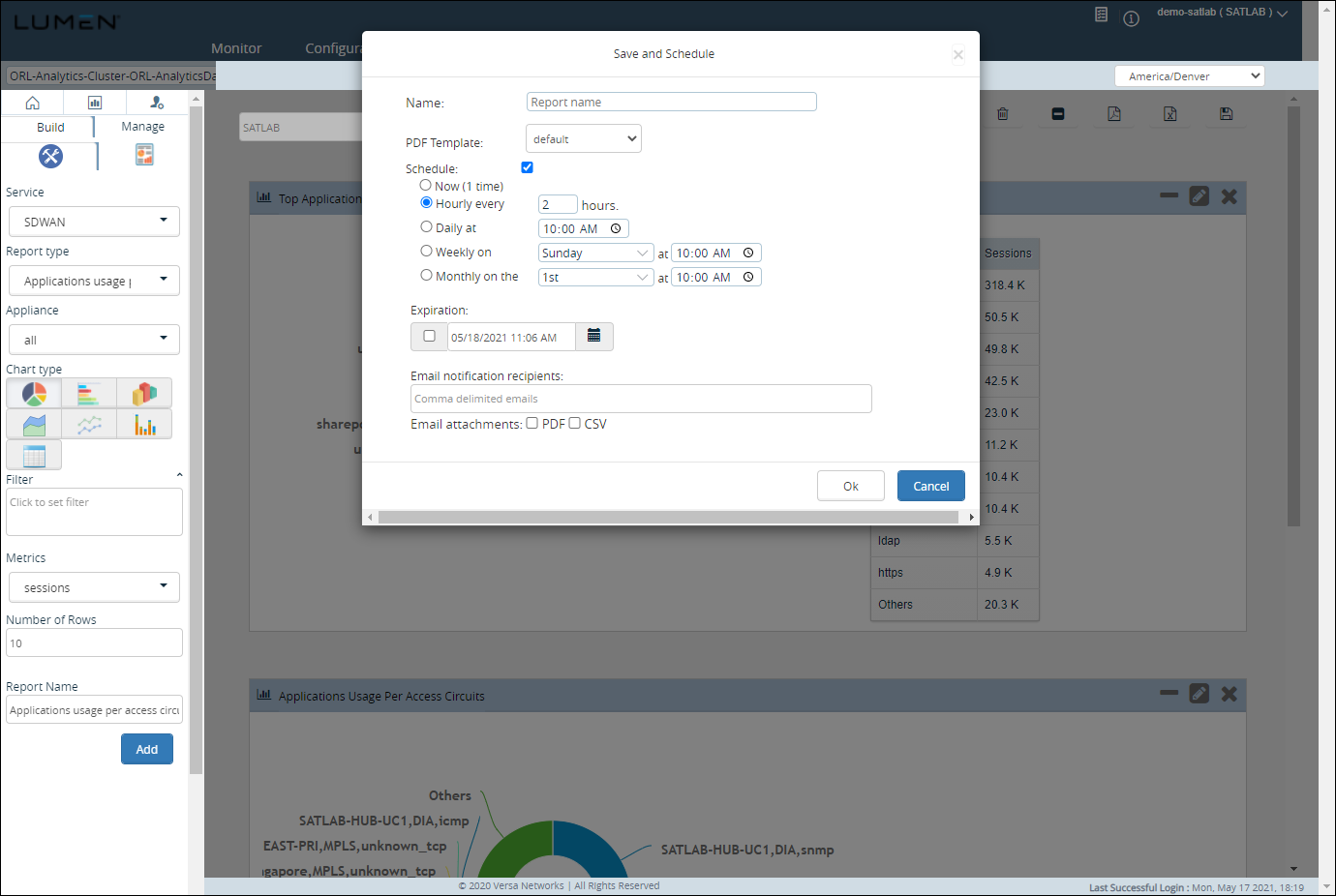Uncheck the Schedule checkbox
The height and width of the screenshot is (896, 1336).
[528, 167]
